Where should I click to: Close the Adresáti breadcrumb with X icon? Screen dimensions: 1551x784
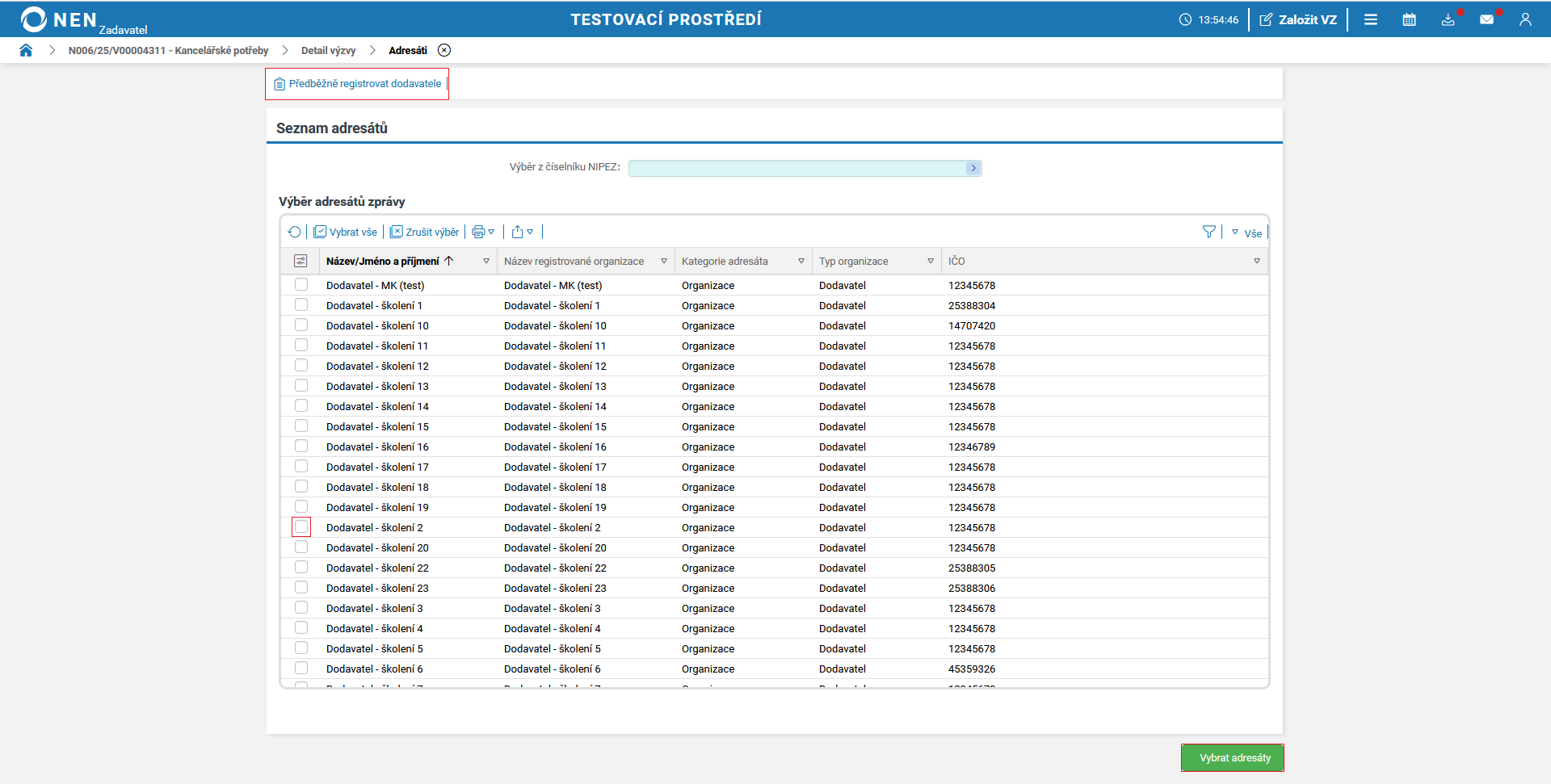point(444,50)
